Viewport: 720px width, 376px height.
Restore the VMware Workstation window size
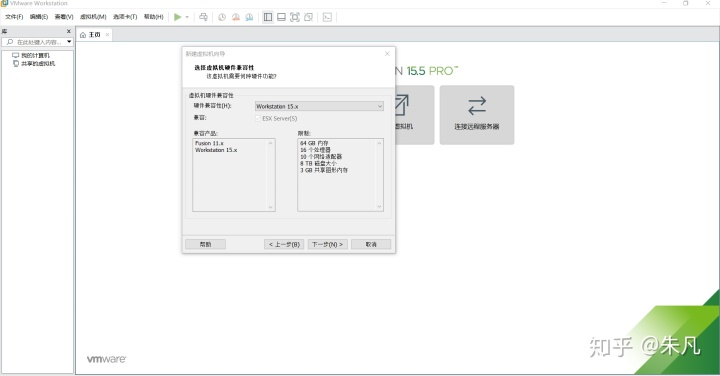pos(686,3)
